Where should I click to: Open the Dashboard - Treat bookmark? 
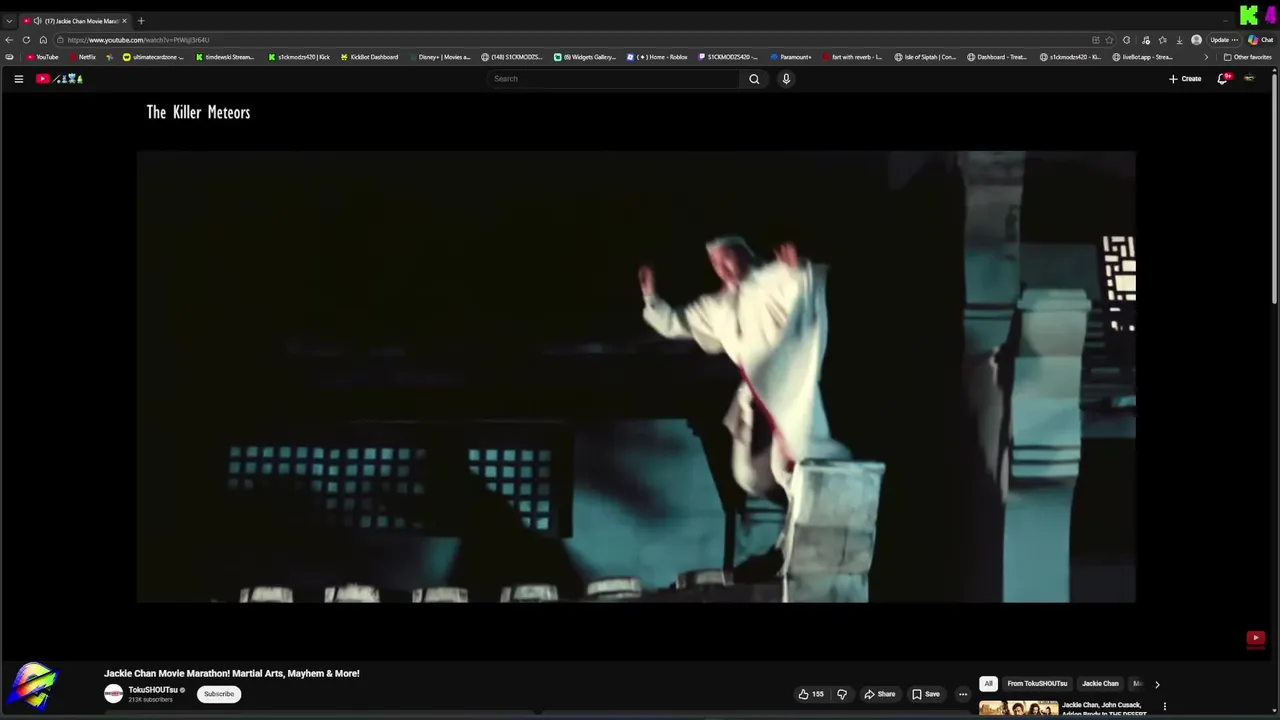coord(997,57)
